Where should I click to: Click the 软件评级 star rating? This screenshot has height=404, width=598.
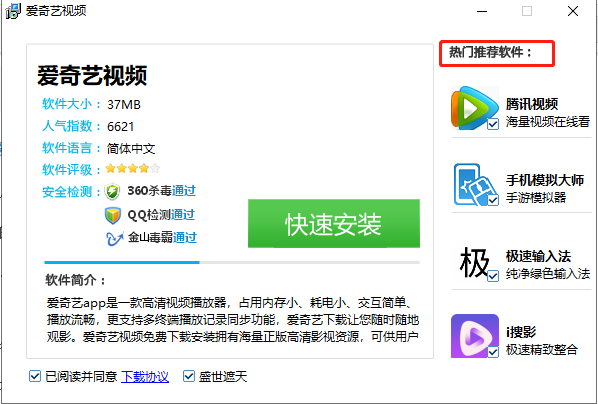click(133, 168)
